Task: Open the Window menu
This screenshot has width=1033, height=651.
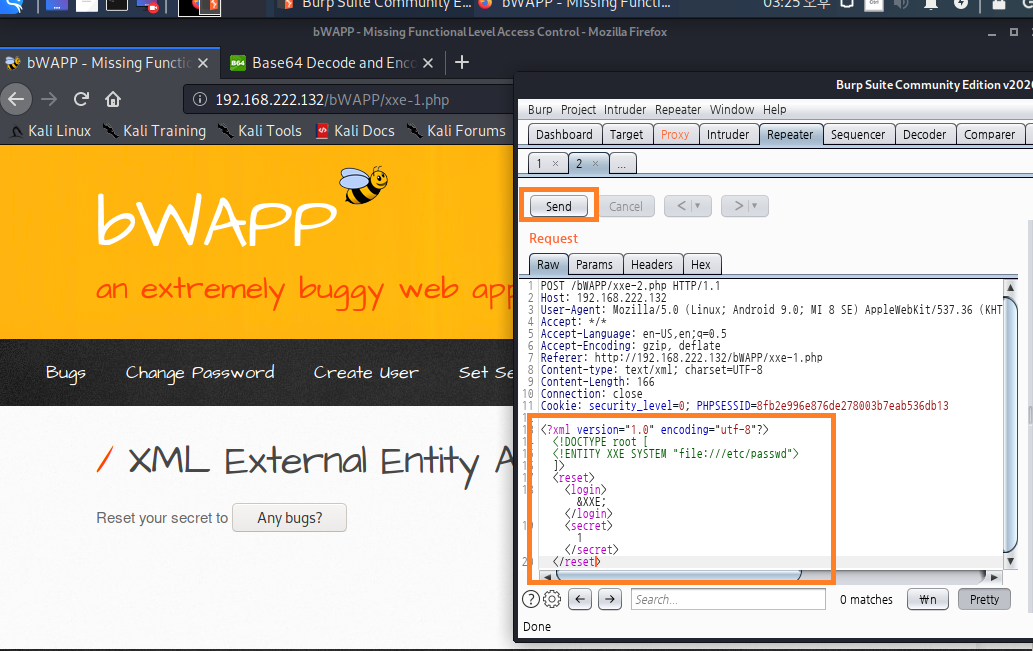Action: (x=731, y=109)
